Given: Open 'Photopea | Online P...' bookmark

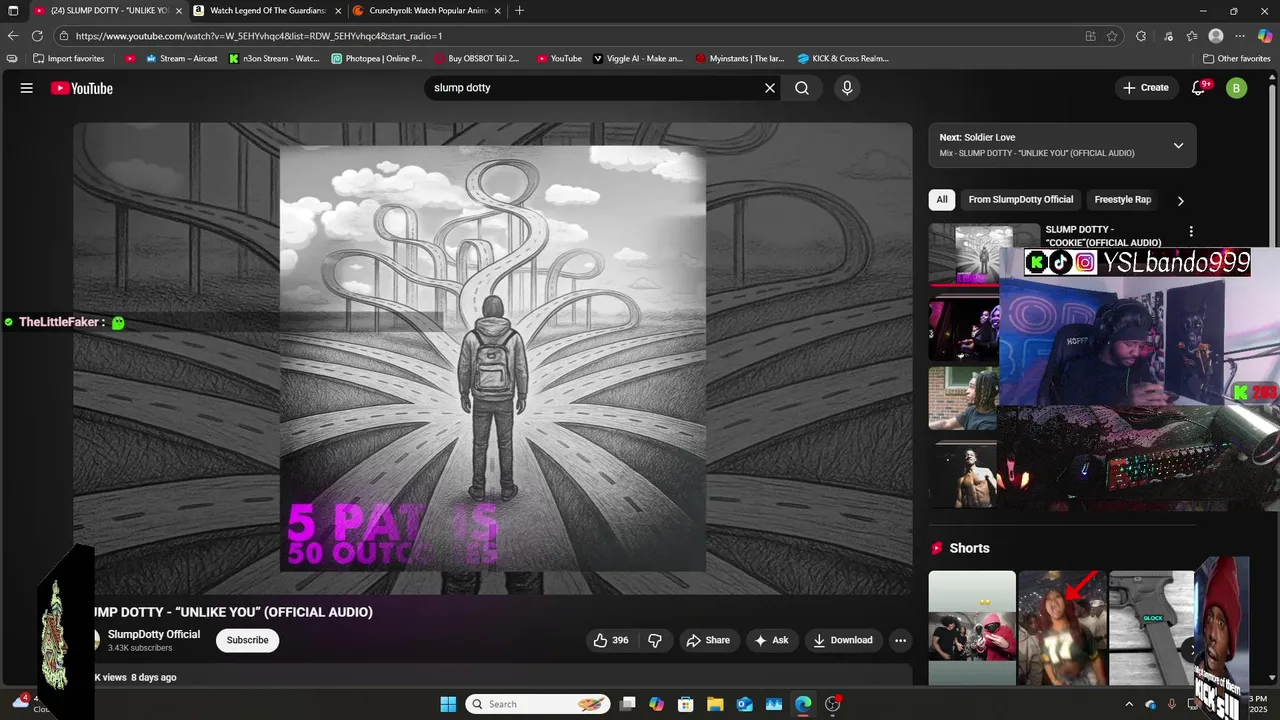Looking at the screenshot, I should (377, 59).
